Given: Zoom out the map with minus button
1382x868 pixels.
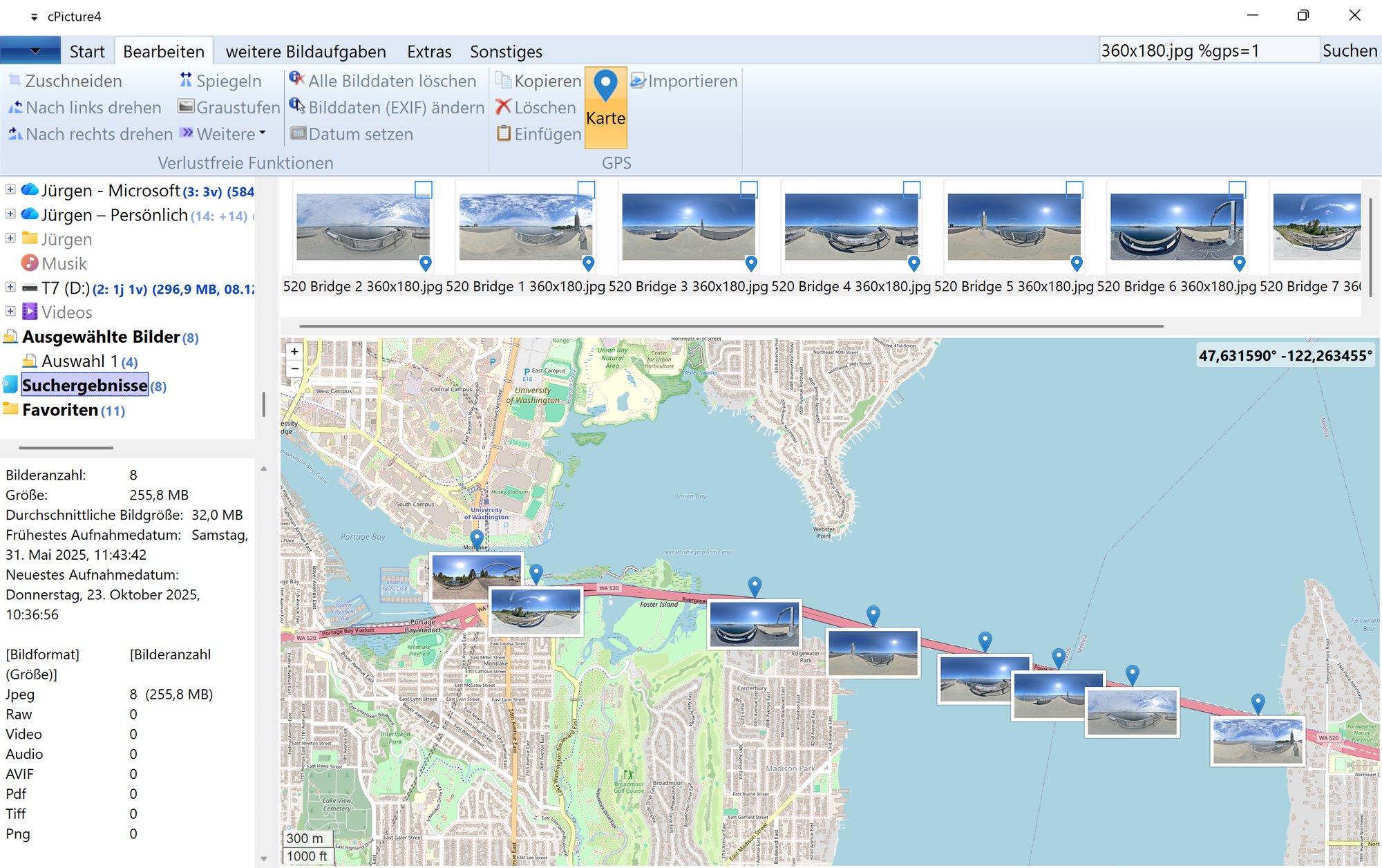Looking at the screenshot, I should [x=294, y=368].
